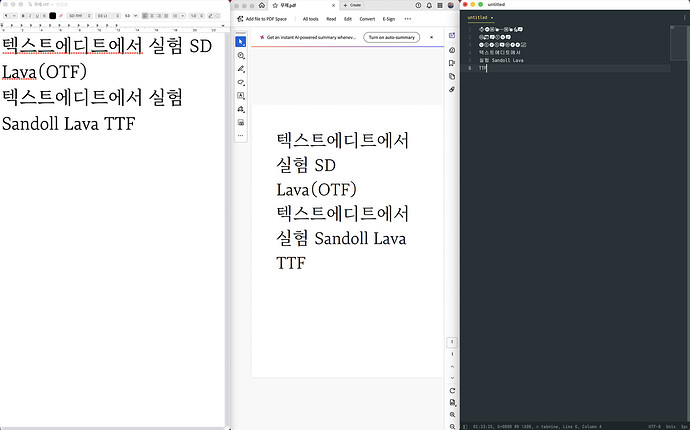Screen dimensions: 690x430
Task: Click the image-edit tool at the bottom of Acrobat's quick toolbar
Action: tap(241, 122)
